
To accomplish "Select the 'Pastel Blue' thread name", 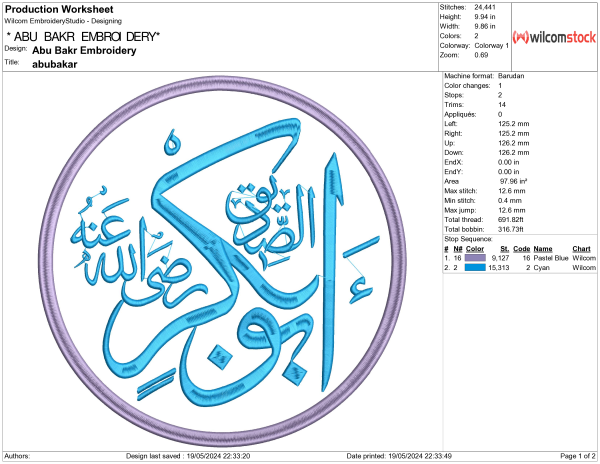I will [x=551, y=258].
